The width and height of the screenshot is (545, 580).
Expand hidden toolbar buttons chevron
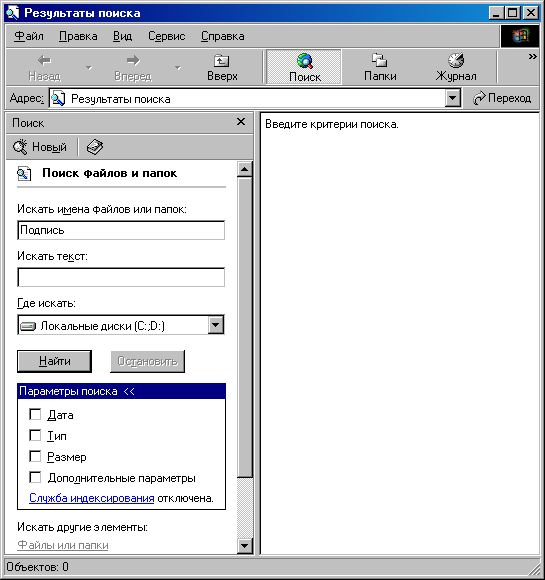pyautogui.click(x=532, y=57)
